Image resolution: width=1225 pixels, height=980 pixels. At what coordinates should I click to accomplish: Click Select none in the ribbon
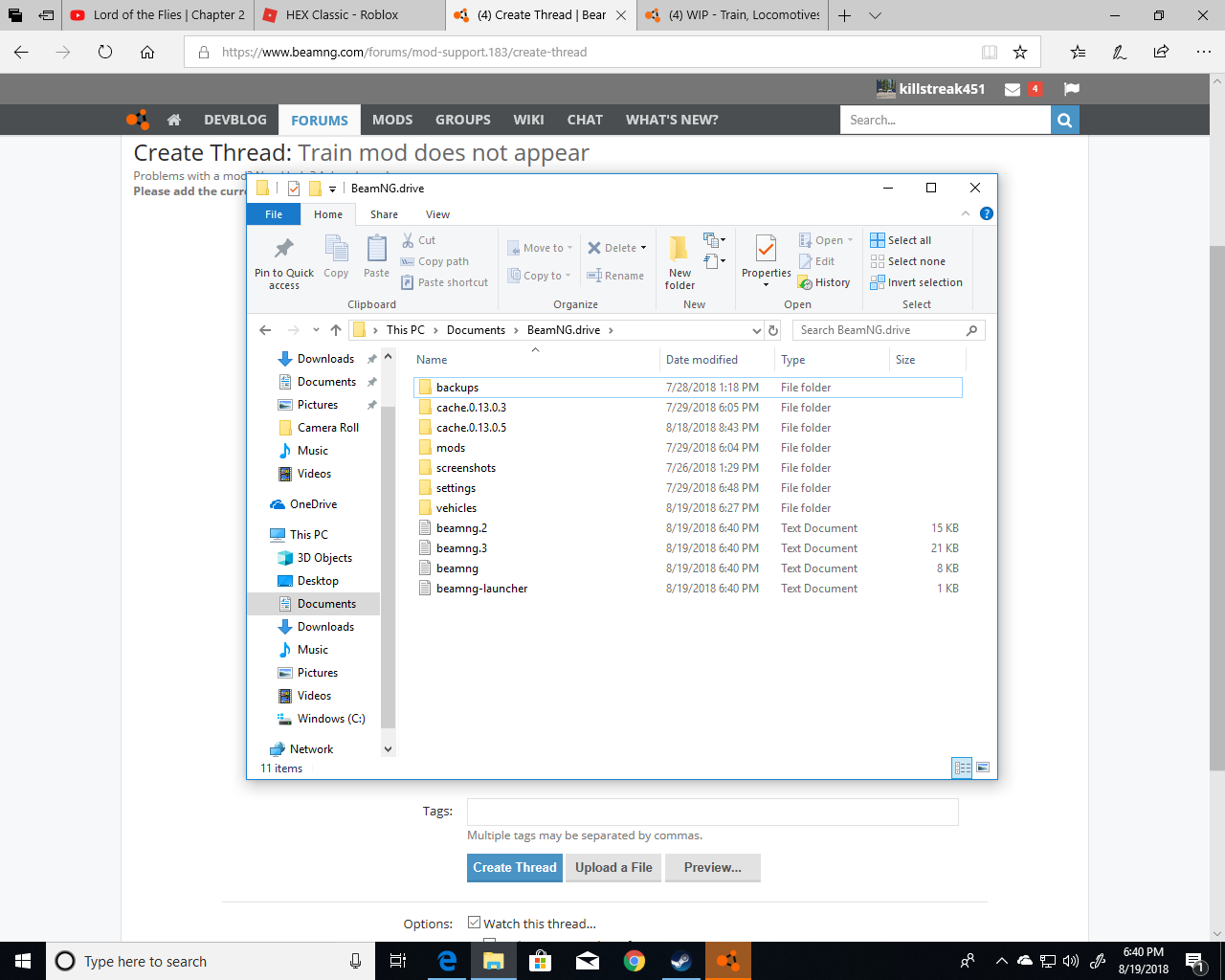coord(908,261)
